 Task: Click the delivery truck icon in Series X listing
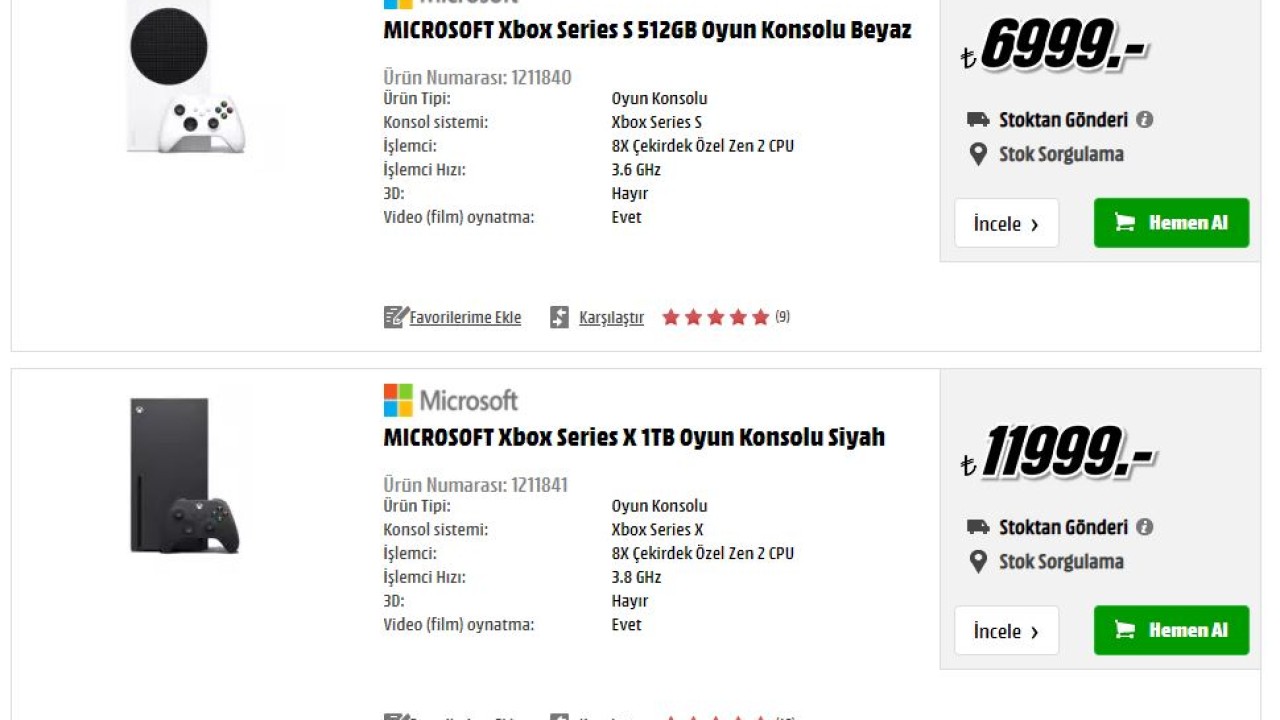978,527
